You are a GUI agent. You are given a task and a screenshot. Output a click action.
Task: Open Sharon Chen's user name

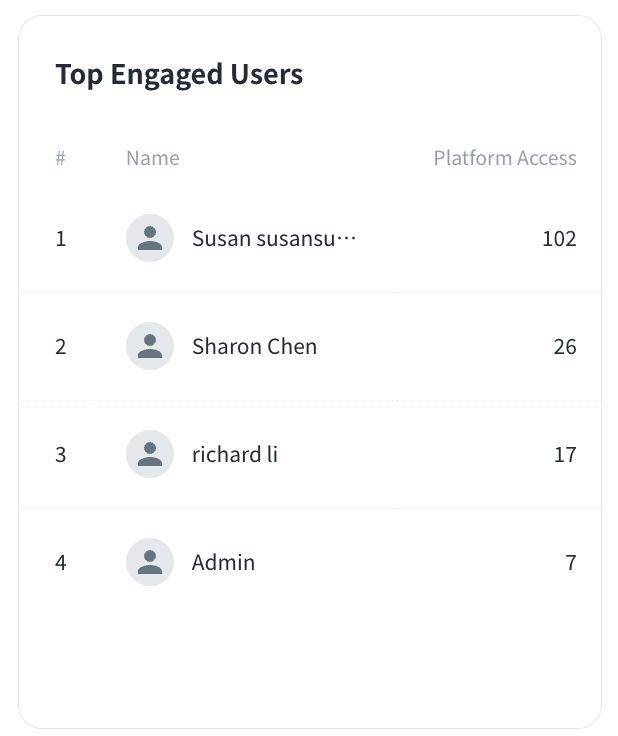[x=254, y=346]
